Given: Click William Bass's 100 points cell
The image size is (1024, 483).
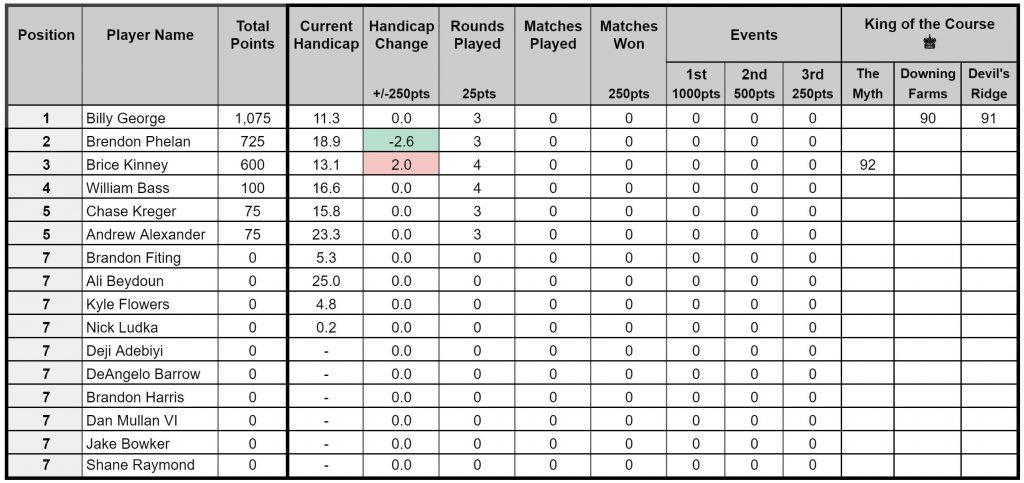Looking at the screenshot, I should pos(253,188).
